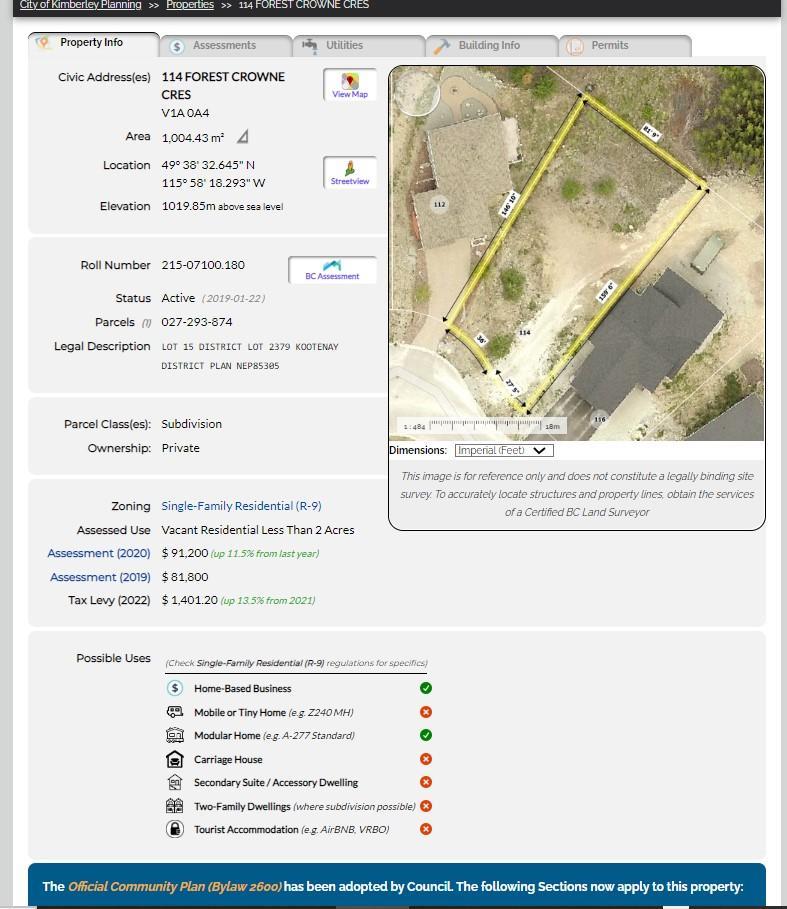Open the Assessment (2020) link
The height and width of the screenshot is (909, 787).
tap(99, 553)
